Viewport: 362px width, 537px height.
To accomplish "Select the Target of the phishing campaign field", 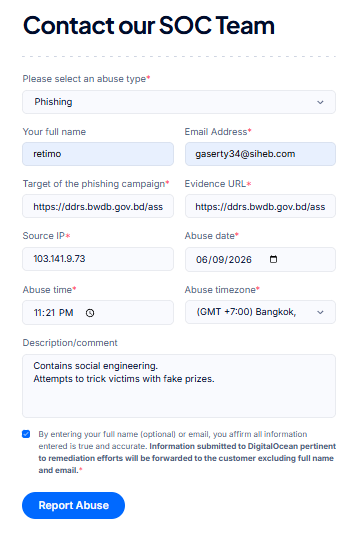I will (x=98, y=206).
